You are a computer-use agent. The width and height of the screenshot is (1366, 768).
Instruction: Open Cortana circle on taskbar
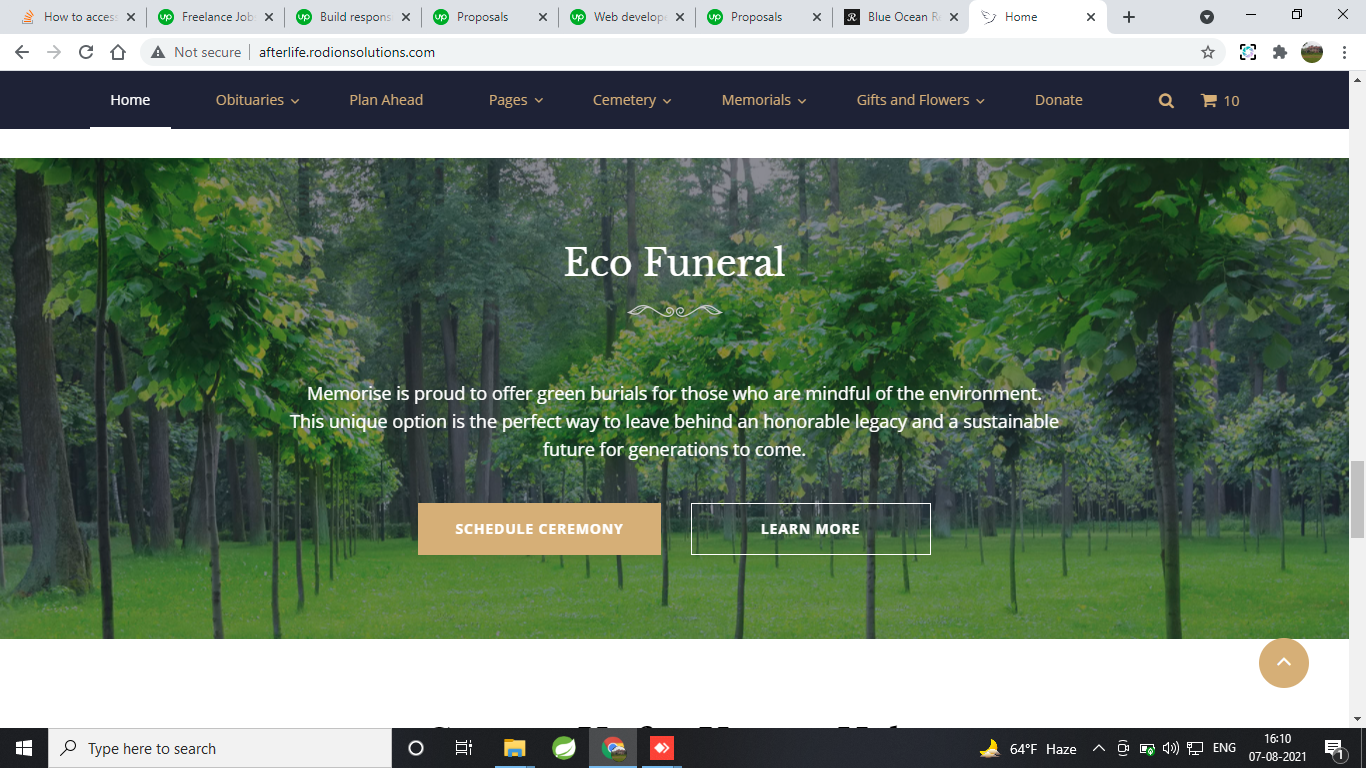(416, 748)
